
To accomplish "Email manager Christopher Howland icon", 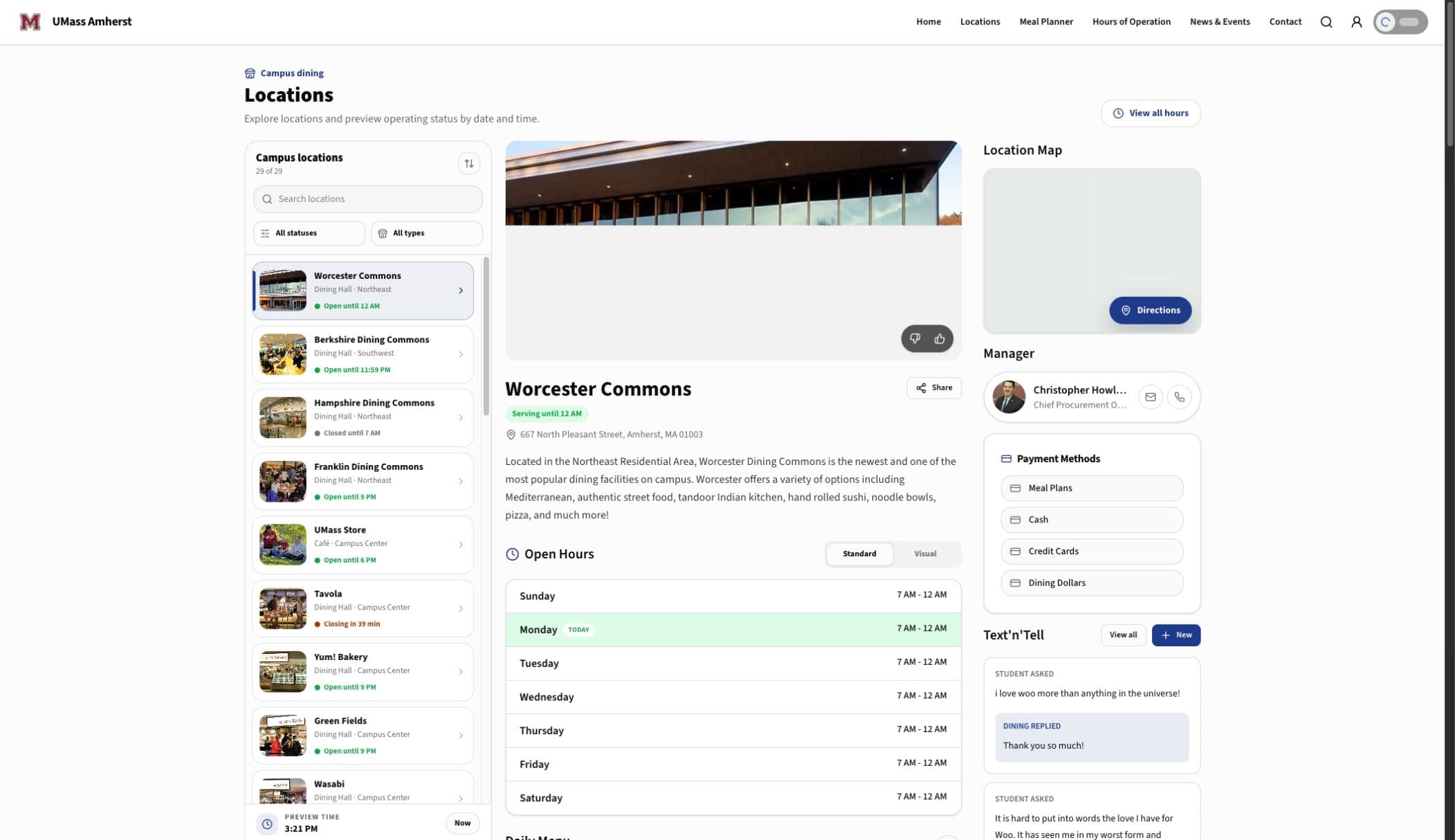I will click(1150, 397).
